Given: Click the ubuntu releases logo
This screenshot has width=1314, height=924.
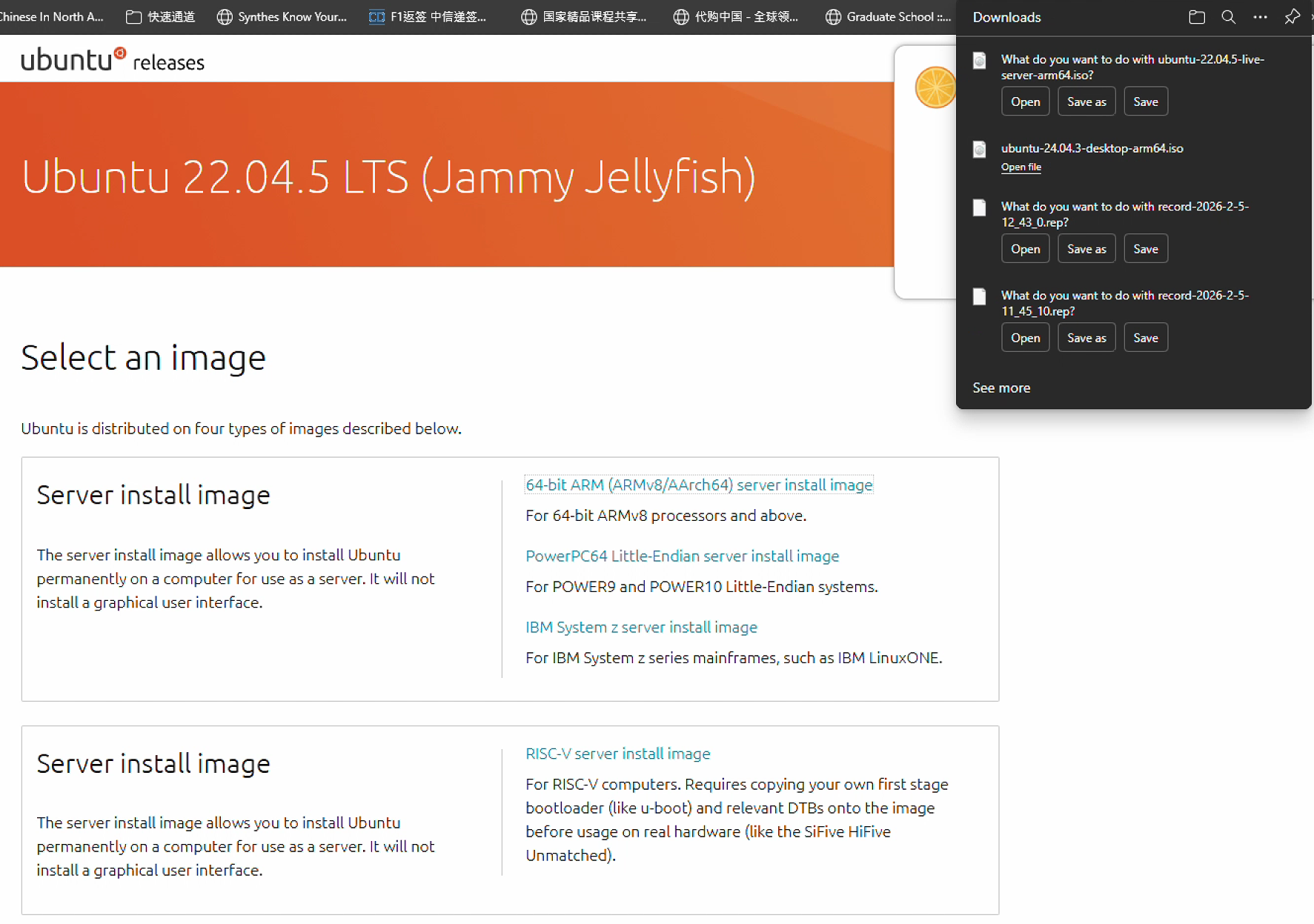Looking at the screenshot, I should [x=113, y=59].
